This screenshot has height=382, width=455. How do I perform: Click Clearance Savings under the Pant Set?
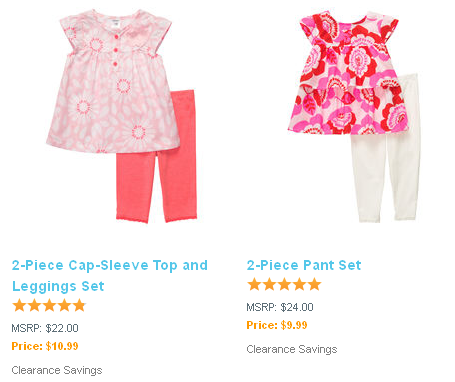click(x=292, y=349)
